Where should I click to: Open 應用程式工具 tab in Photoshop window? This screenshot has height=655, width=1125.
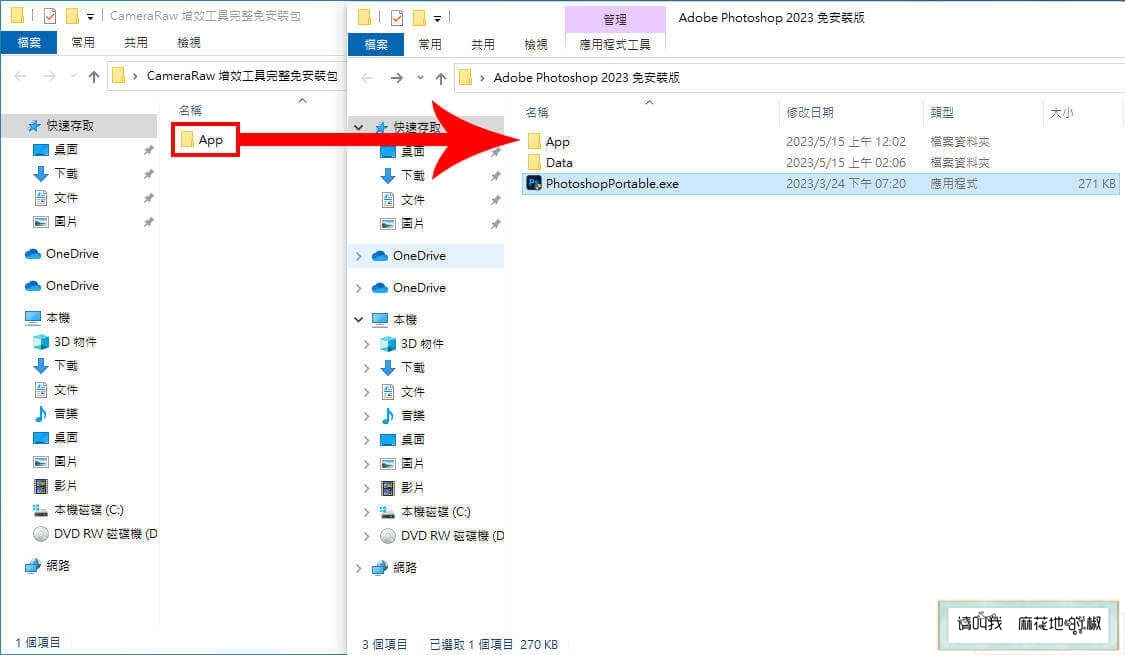[615, 44]
